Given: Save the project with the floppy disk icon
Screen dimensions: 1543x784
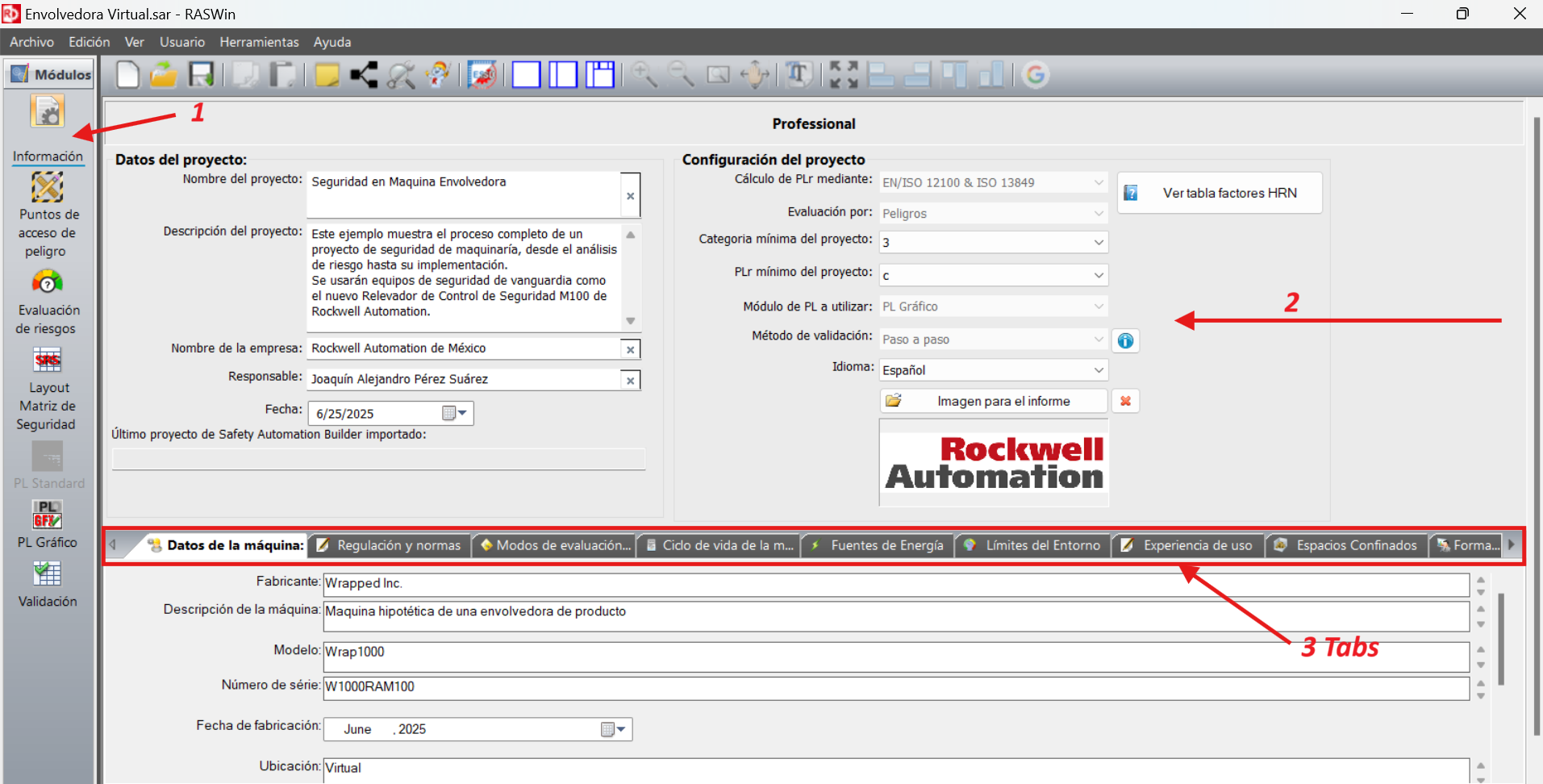Looking at the screenshot, I should [201, 74].
